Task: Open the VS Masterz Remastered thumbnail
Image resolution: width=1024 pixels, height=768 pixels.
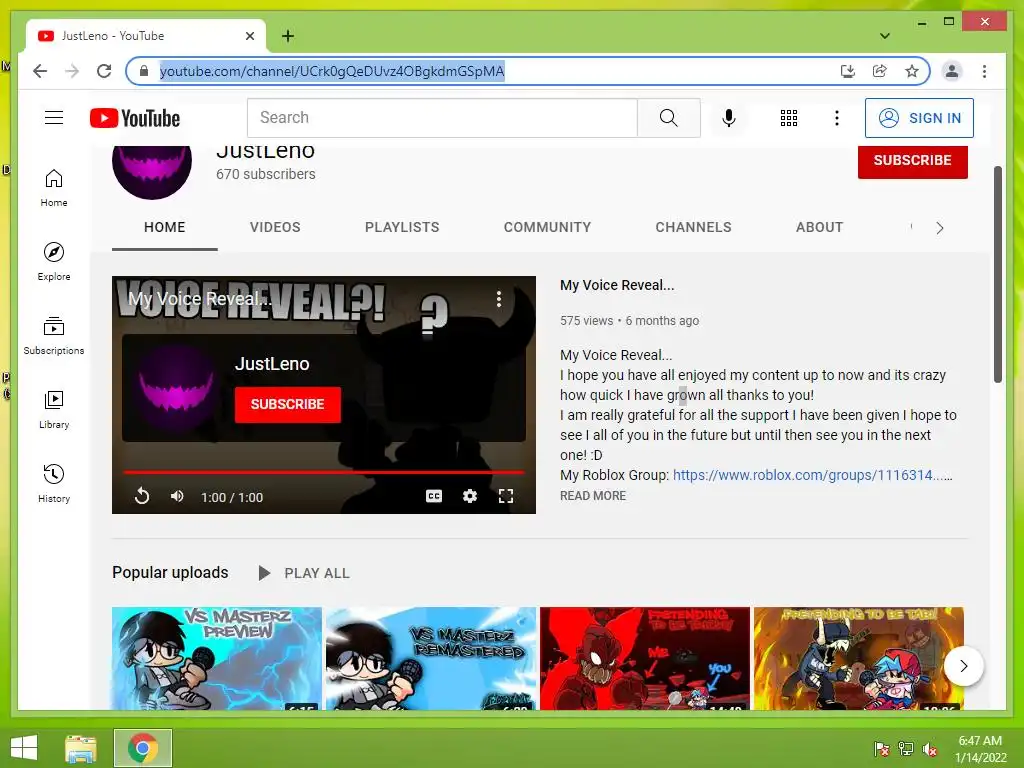Action: 431,658
